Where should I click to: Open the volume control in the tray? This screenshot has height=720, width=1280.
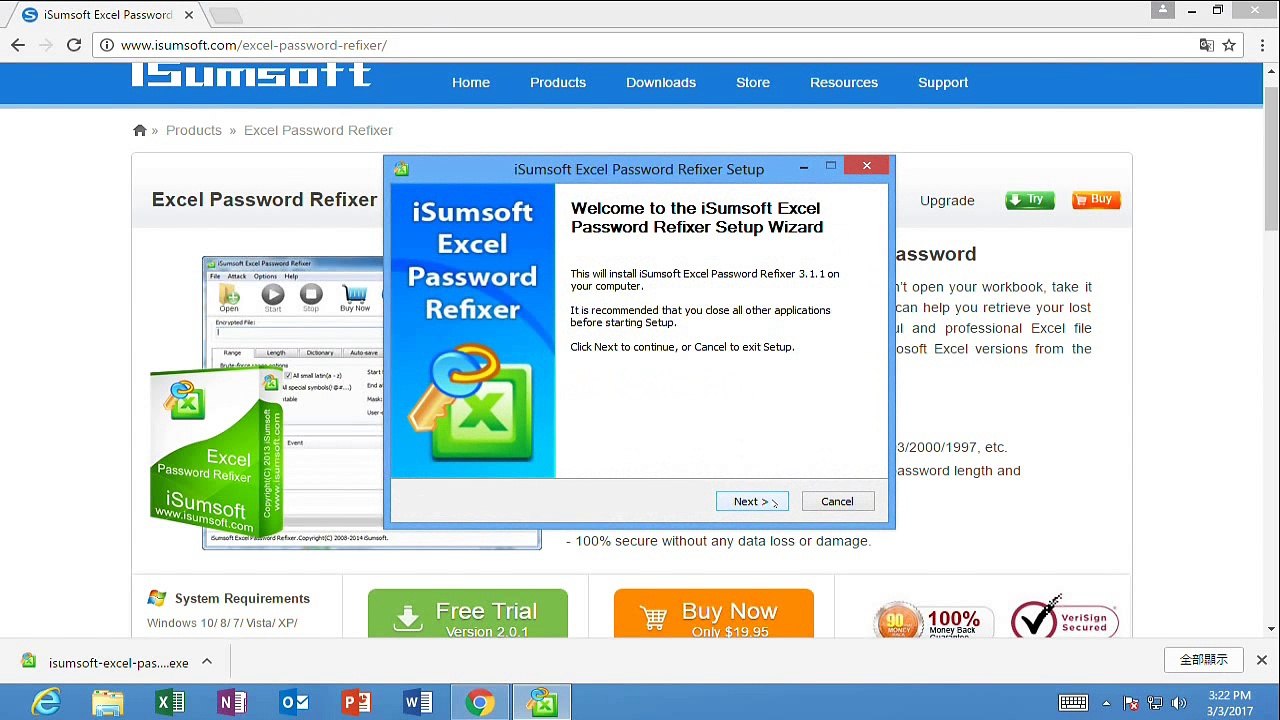tap(1179, 703)
